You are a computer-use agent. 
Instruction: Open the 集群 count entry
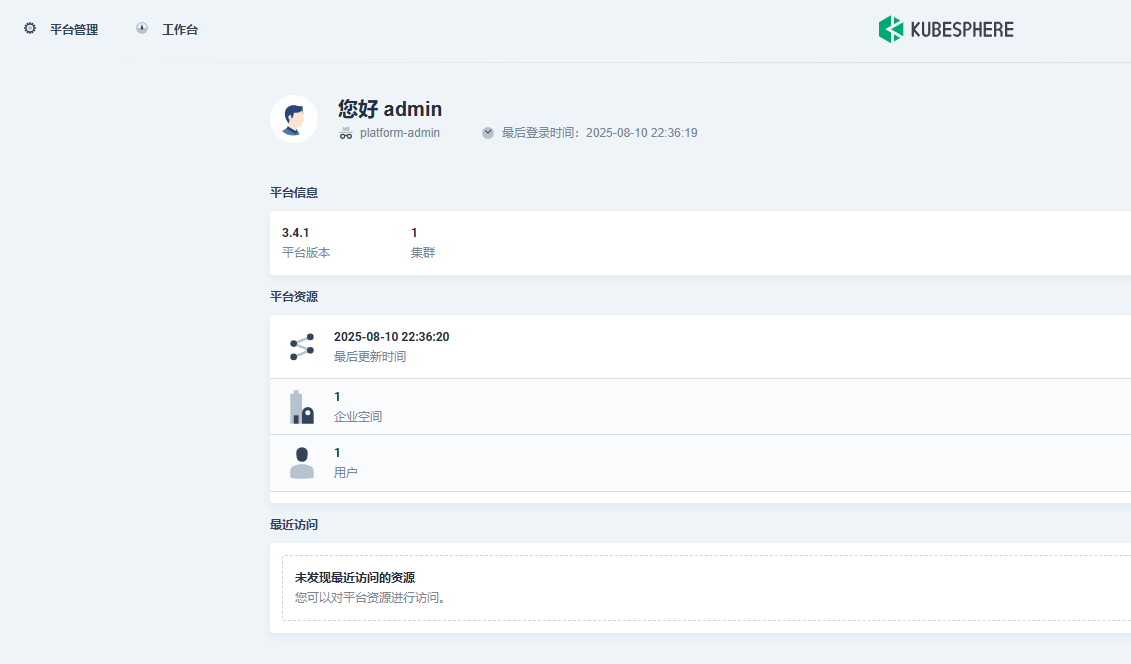coord(423,242)
